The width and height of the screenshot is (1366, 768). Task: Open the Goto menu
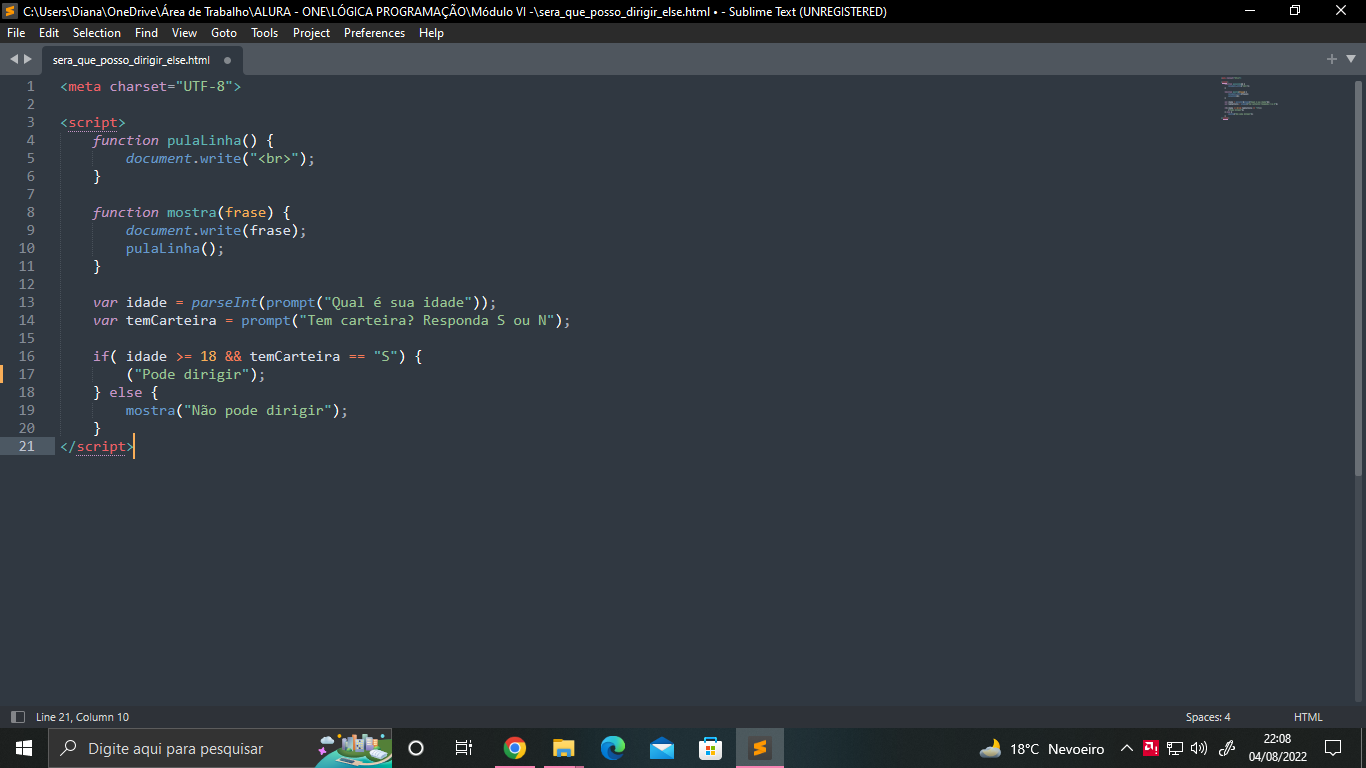tap(224, 33)
